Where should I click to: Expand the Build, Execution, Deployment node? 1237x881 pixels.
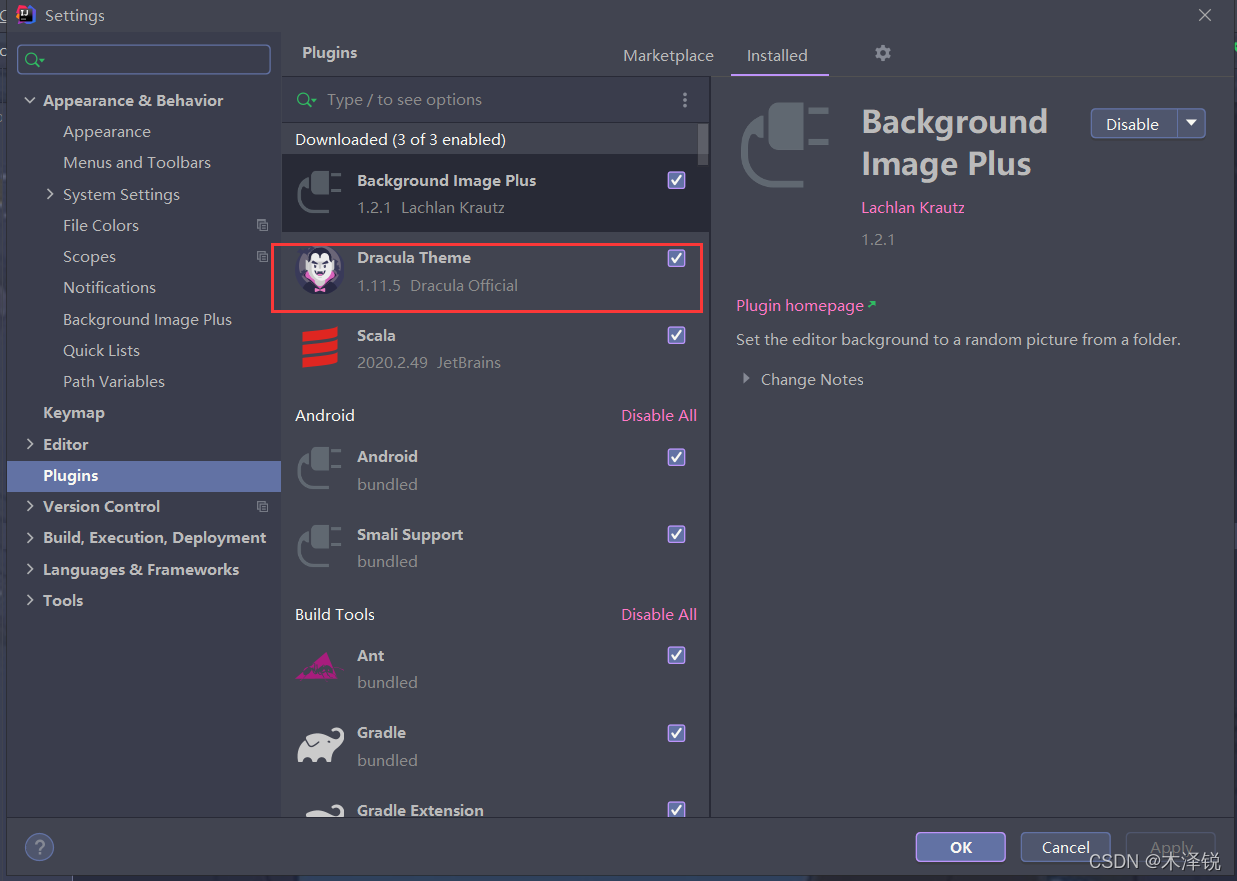(30, 537)
